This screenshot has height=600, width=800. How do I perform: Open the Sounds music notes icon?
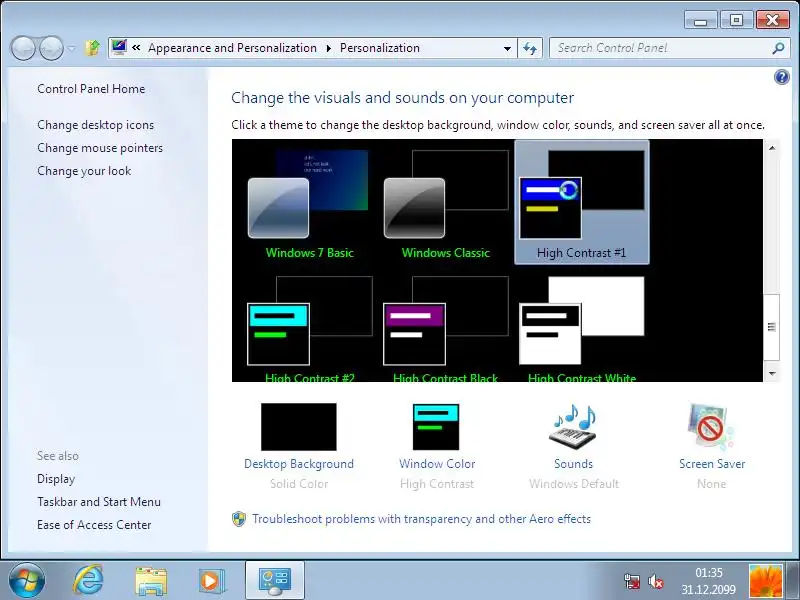[573, 427]
